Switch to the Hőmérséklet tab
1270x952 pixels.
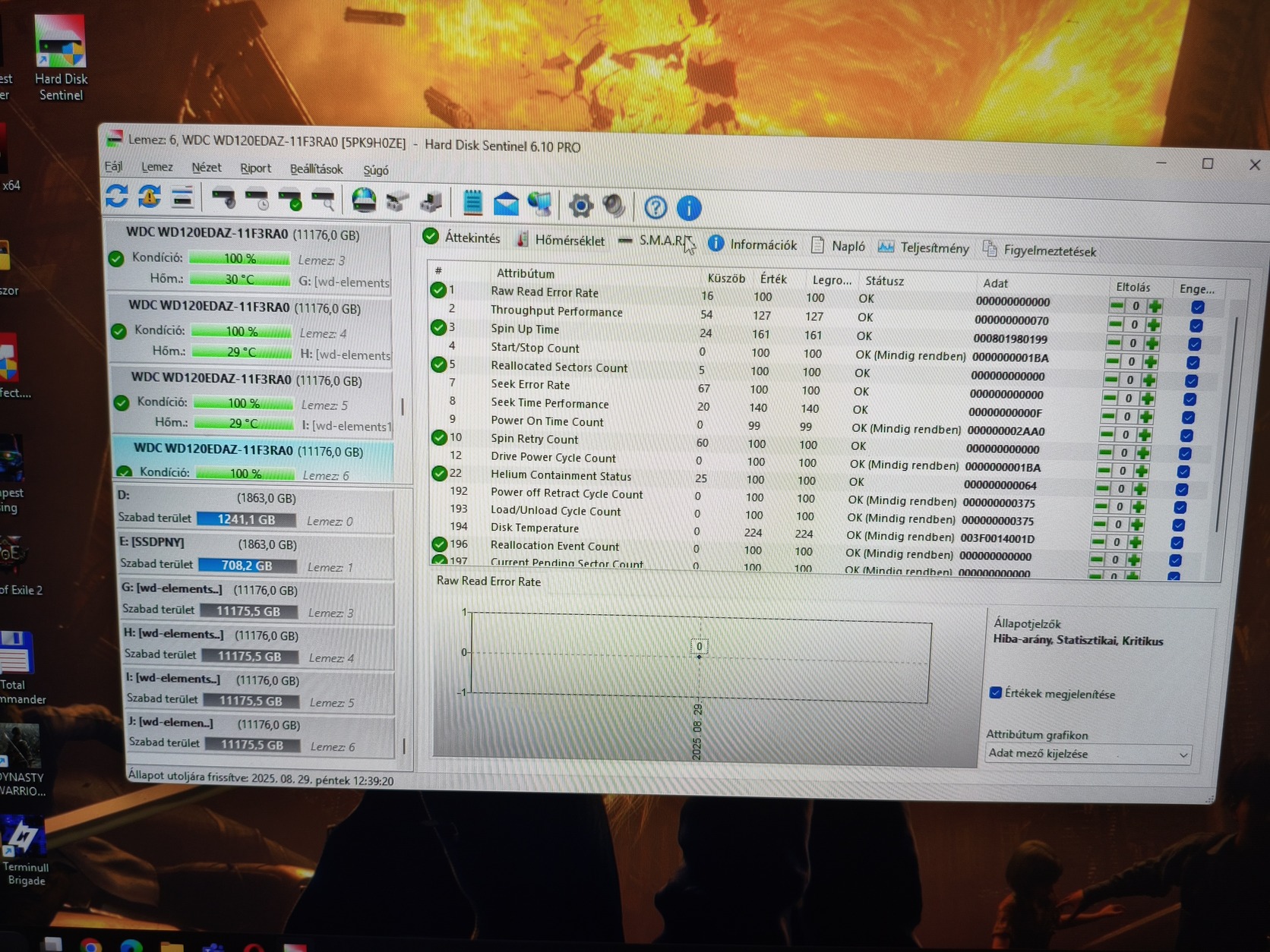tap(561, 240)
